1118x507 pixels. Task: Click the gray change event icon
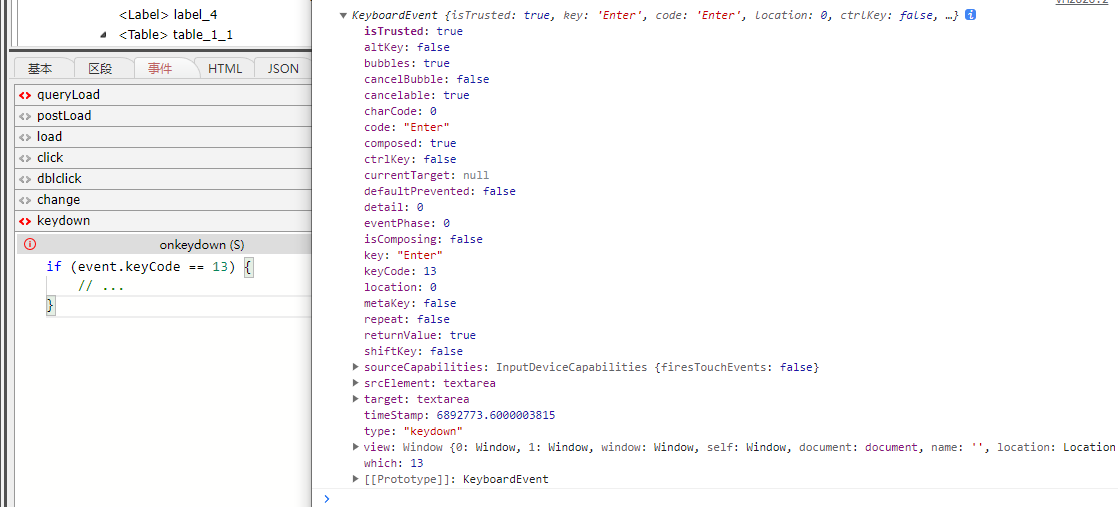pyautogui.click(x=25, y=200)
